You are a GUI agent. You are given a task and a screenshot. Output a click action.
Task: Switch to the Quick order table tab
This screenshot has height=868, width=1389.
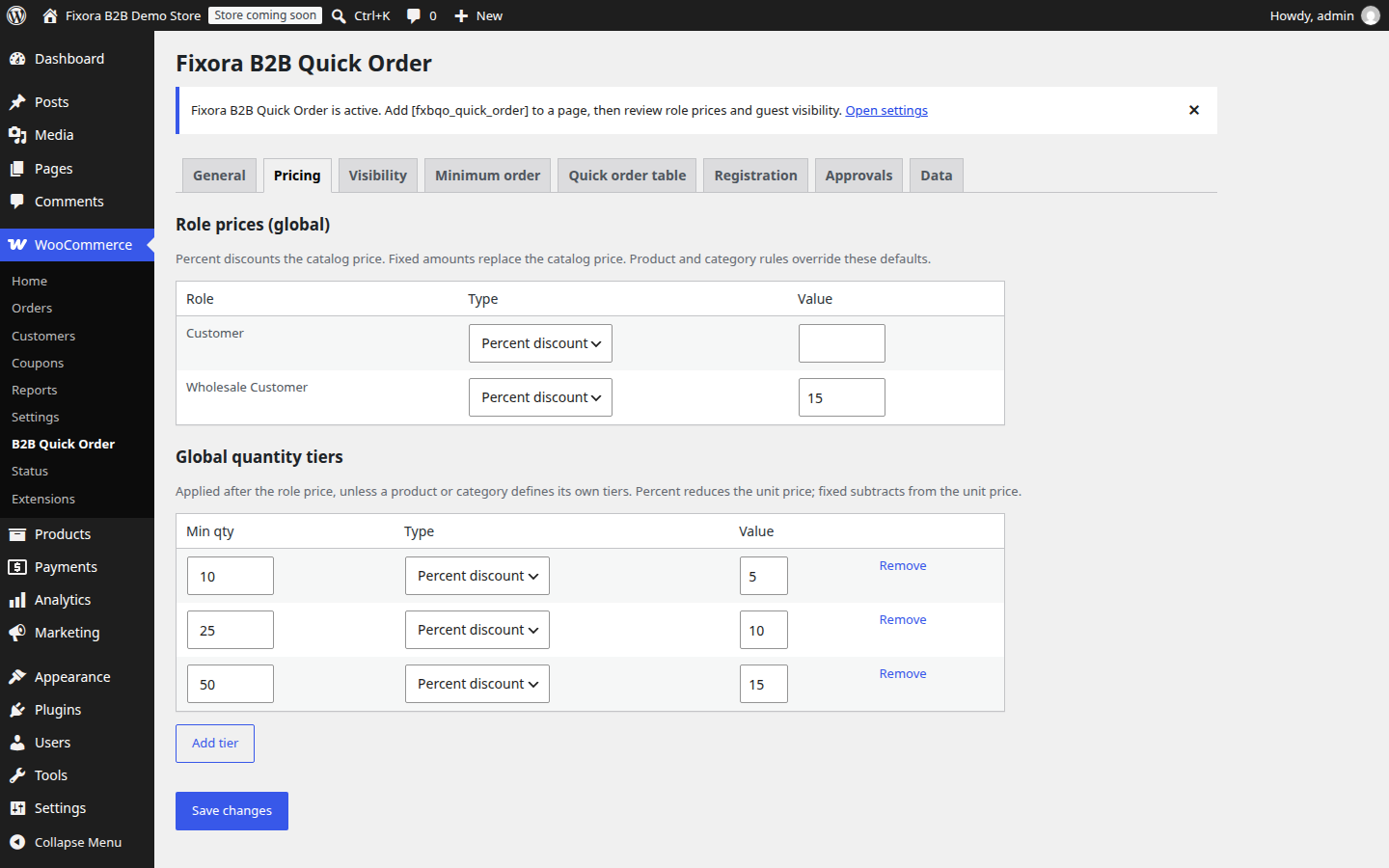coord(627,176)
